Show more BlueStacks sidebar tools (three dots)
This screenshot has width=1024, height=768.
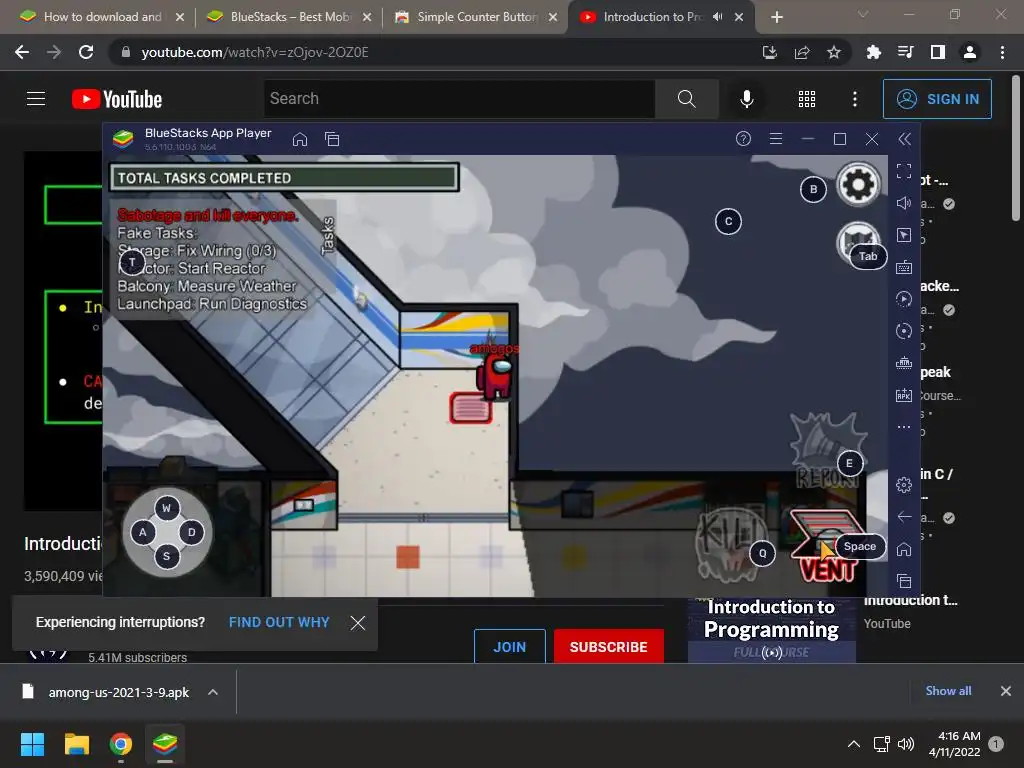pyautogui.click(x=904, y=427)
